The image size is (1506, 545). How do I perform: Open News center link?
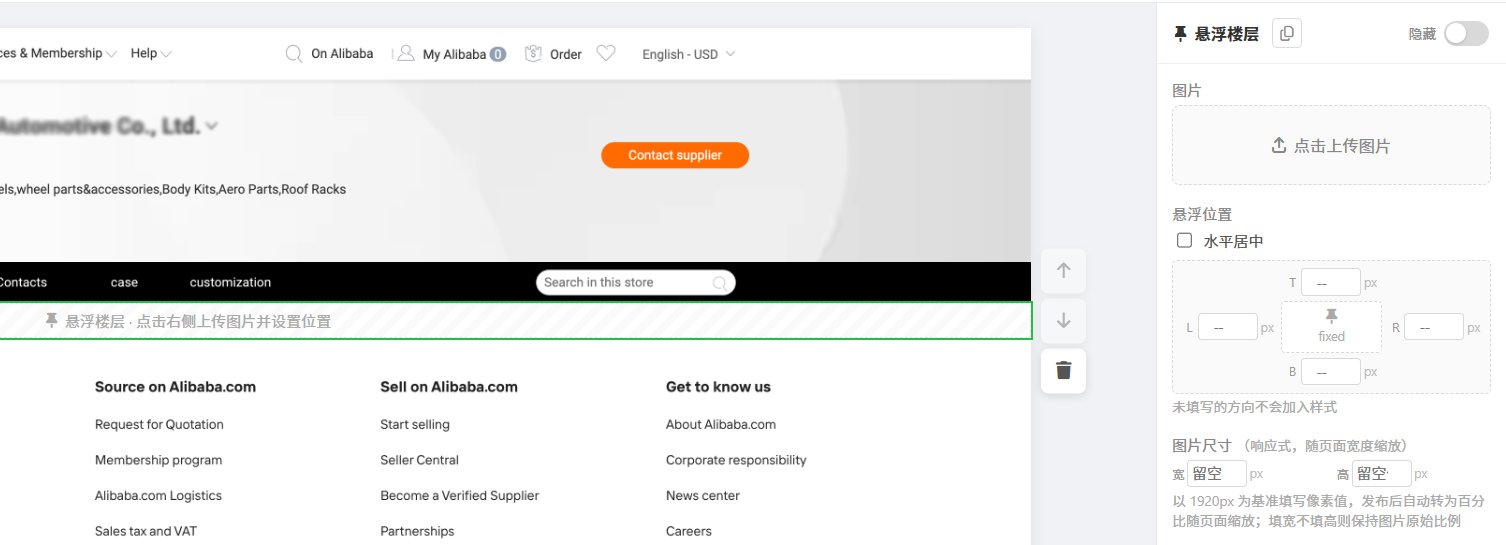click(703, 495)
